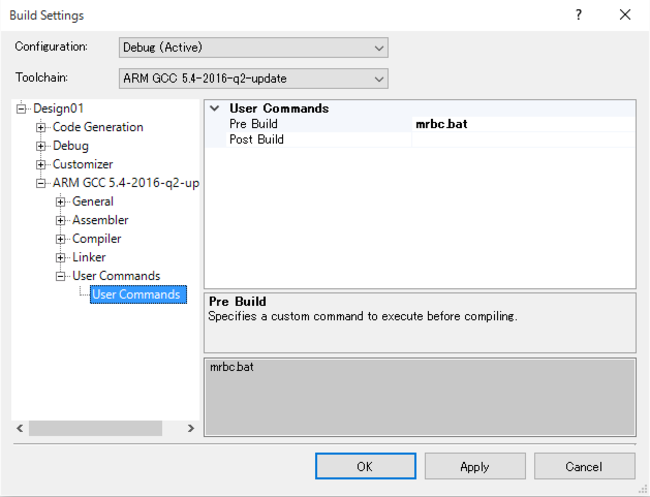Screen dimensions: 650x497
Task: Cancel the Build Settings dialog
Action: (584, 466)
